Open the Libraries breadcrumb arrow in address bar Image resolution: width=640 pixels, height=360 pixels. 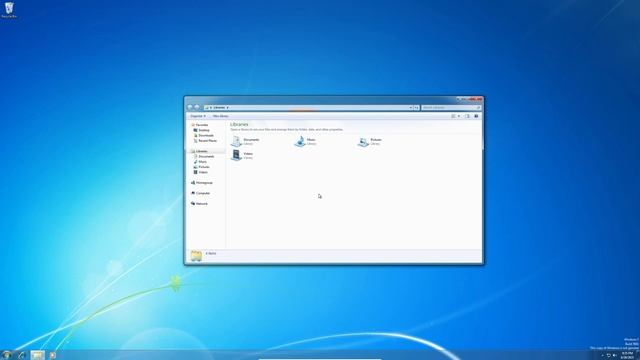[227, 107]
